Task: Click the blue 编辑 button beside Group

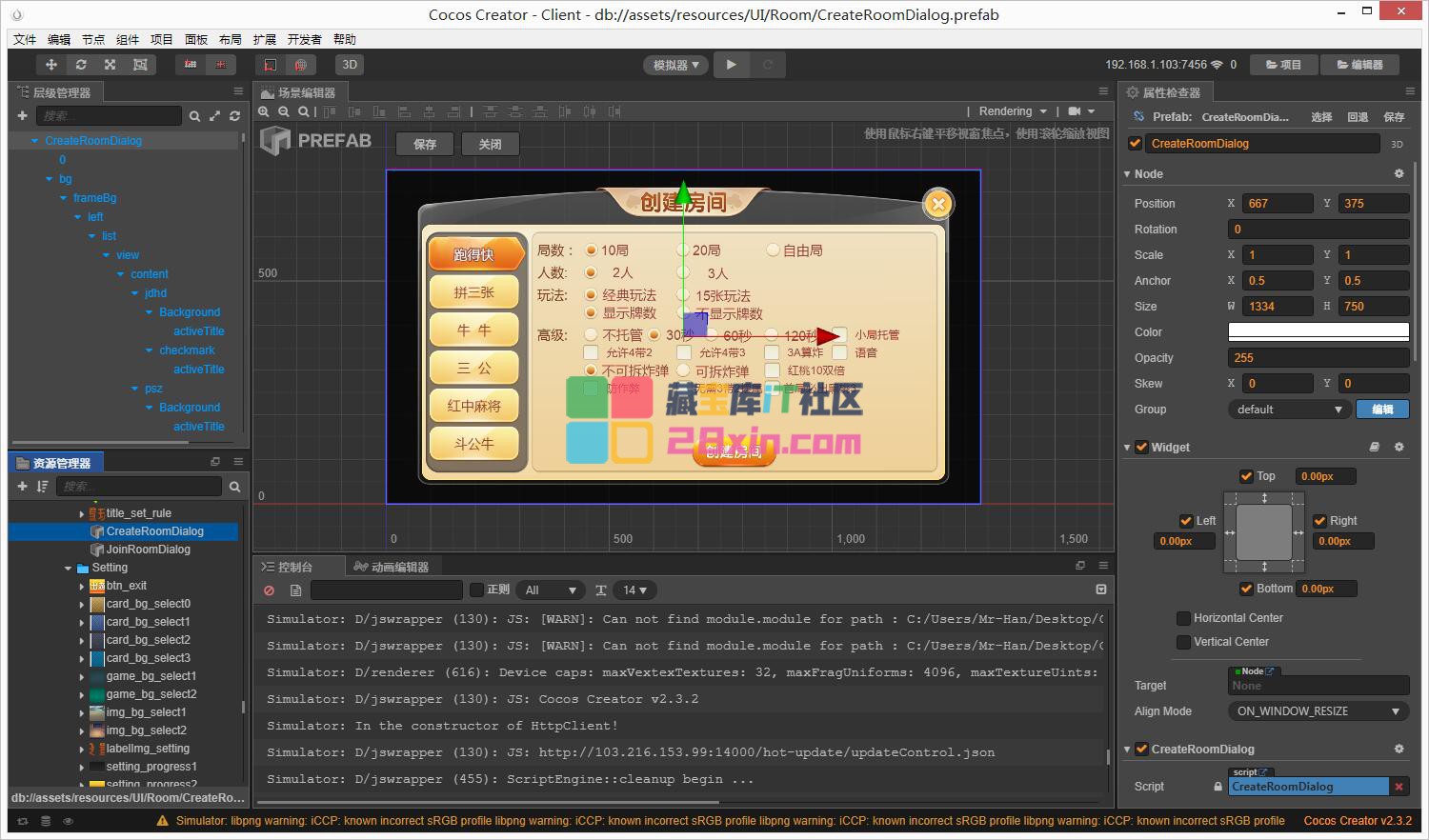Action: click(x=1381, y=410)
